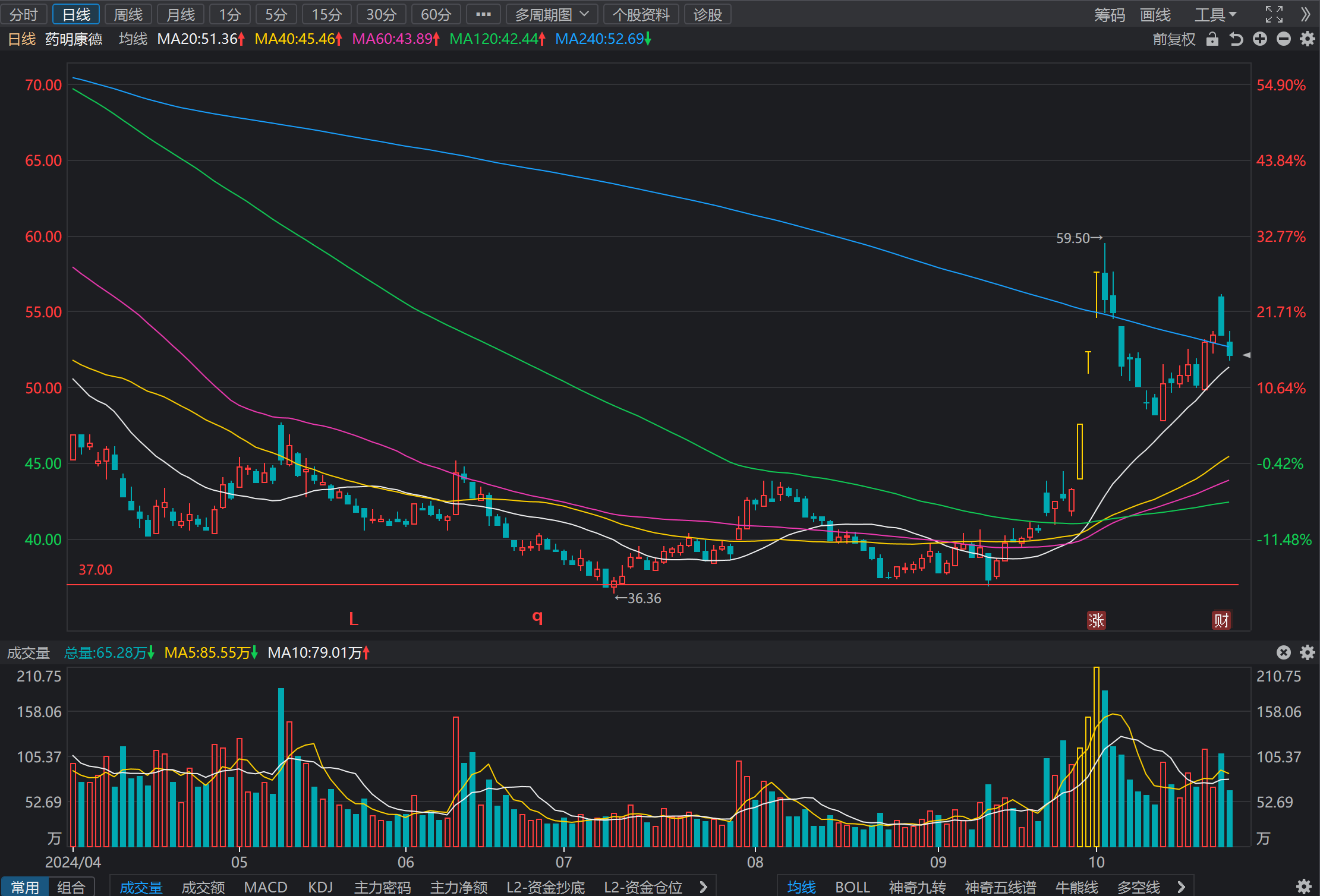The height and width of the screenshot is (896, 1320).
Task: Select 日线 daily period
Action: 76,14
